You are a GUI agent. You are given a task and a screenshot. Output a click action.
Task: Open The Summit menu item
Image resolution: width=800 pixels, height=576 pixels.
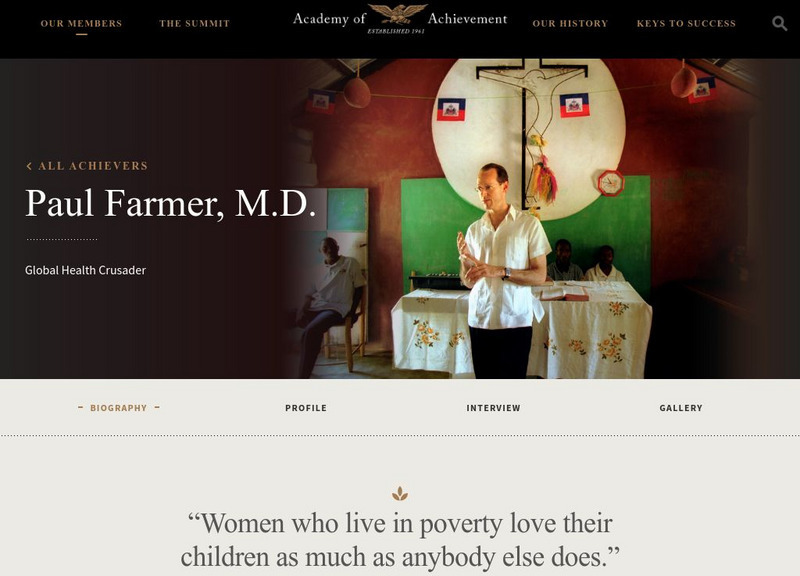pos(194,23)
